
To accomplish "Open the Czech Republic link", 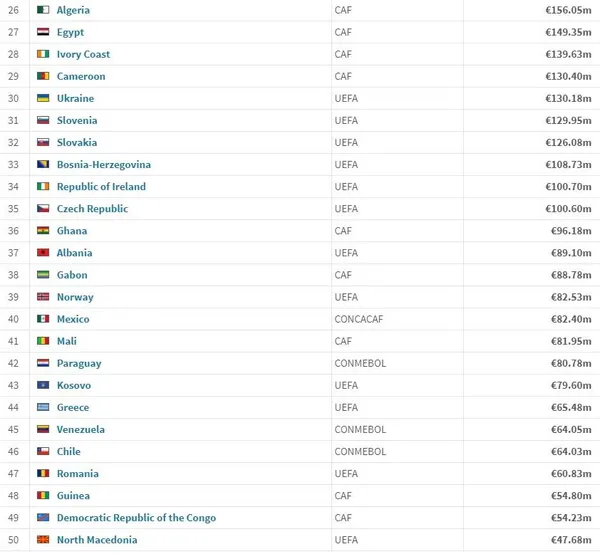I will tap(92, 209).
